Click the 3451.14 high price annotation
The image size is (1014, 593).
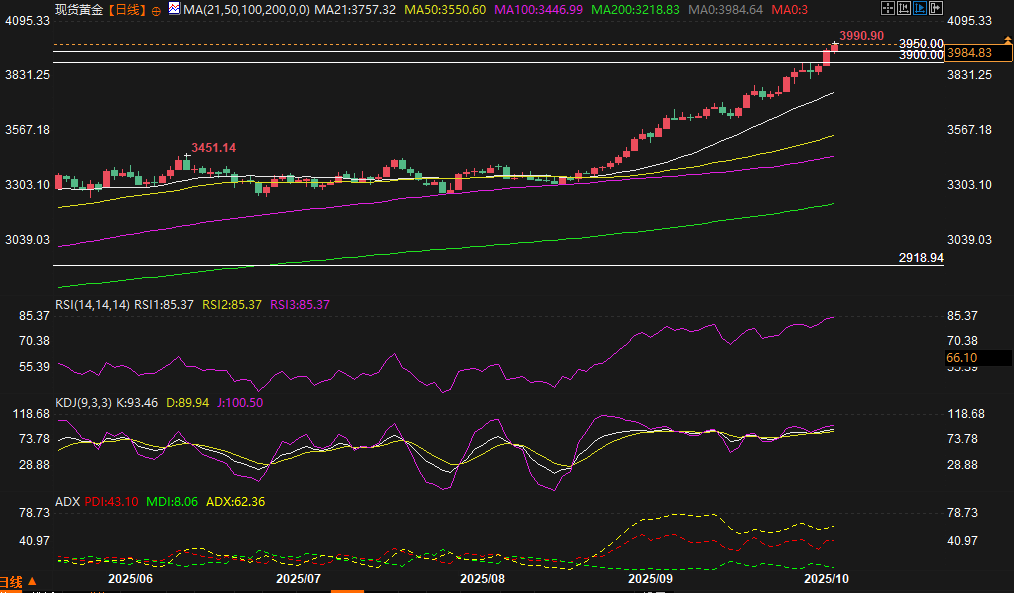point(214,148)
